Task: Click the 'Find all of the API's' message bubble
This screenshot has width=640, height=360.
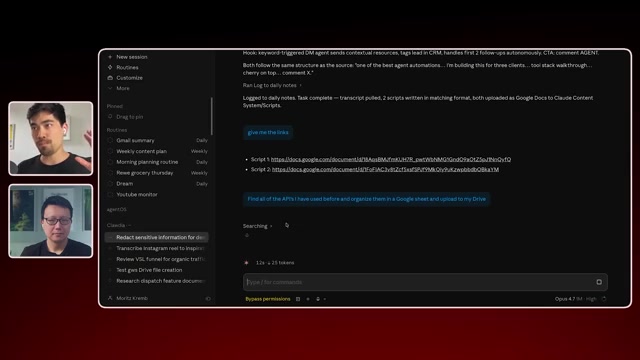Action: coord(366,199)
